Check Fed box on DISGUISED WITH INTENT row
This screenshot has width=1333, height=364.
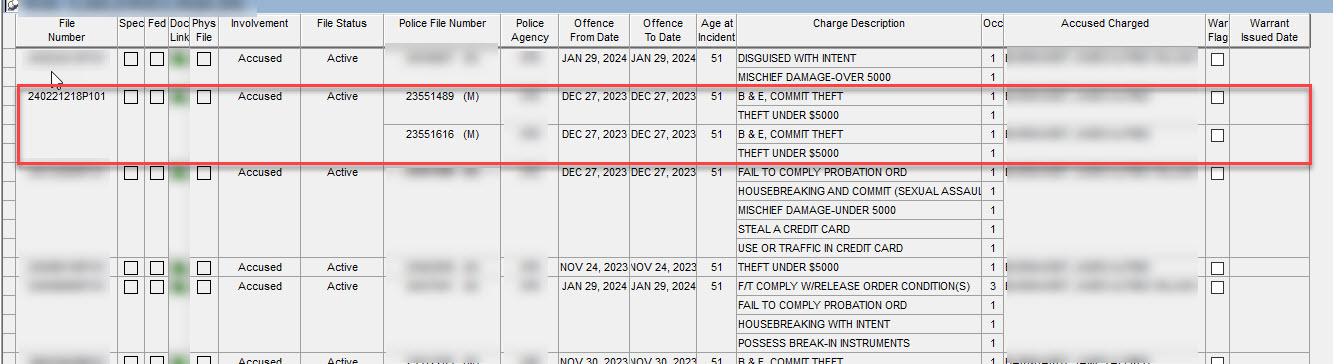(x=157, y=60)
